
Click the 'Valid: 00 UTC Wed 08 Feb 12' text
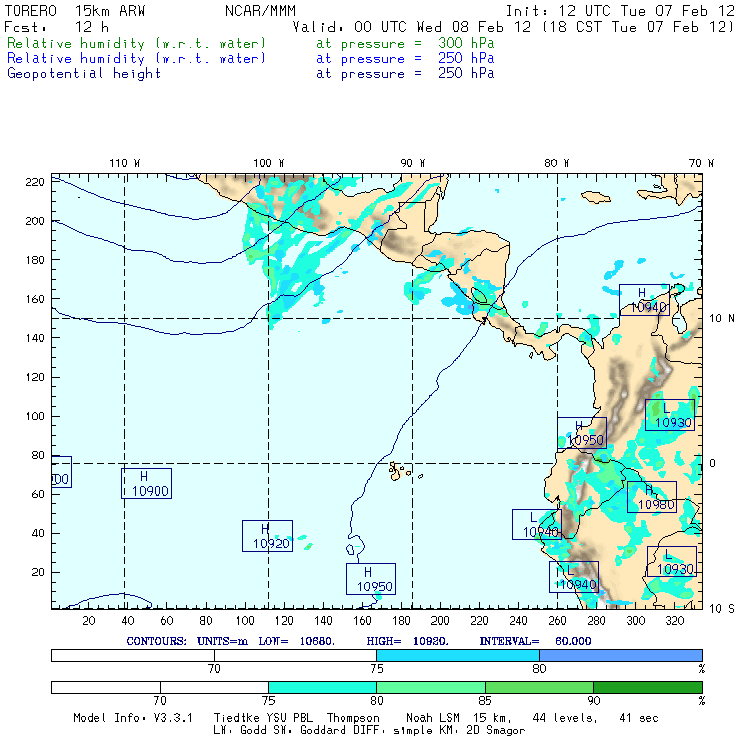point(412,27)
